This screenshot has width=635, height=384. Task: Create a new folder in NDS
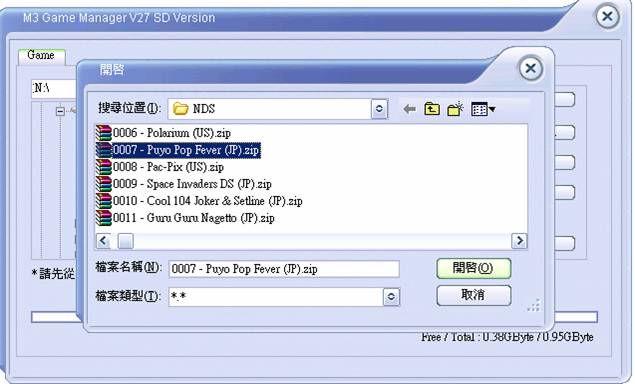pos(456,109)
